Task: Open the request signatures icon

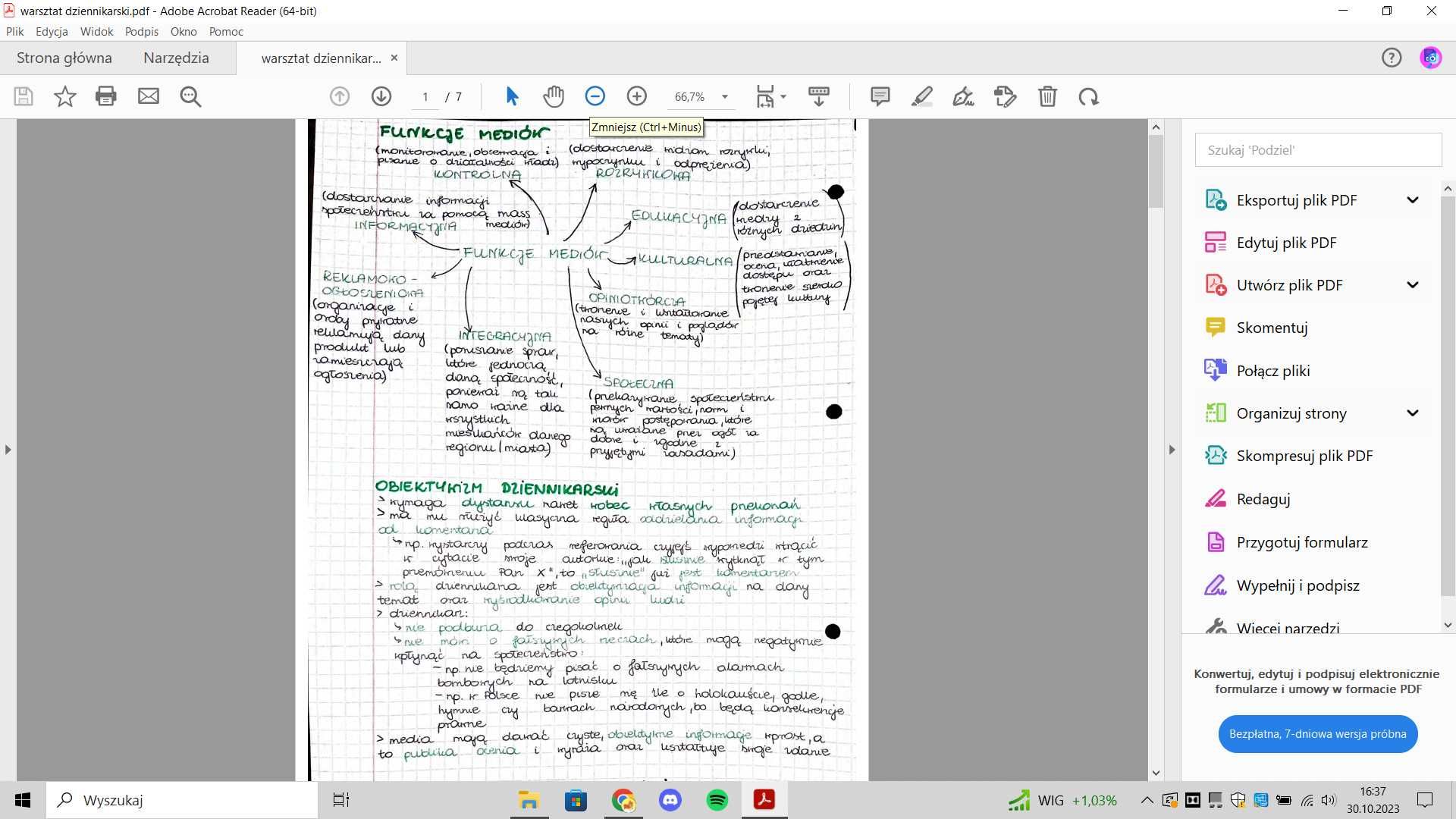Action: click(1006, 96)
